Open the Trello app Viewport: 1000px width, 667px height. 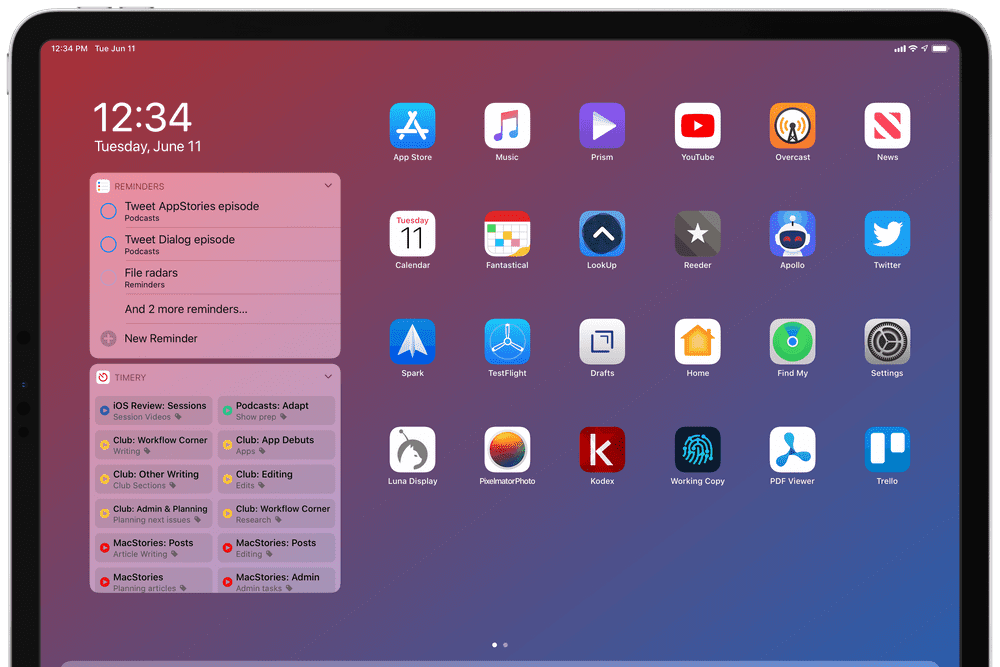pyautogui.click(x=887, y=450)
